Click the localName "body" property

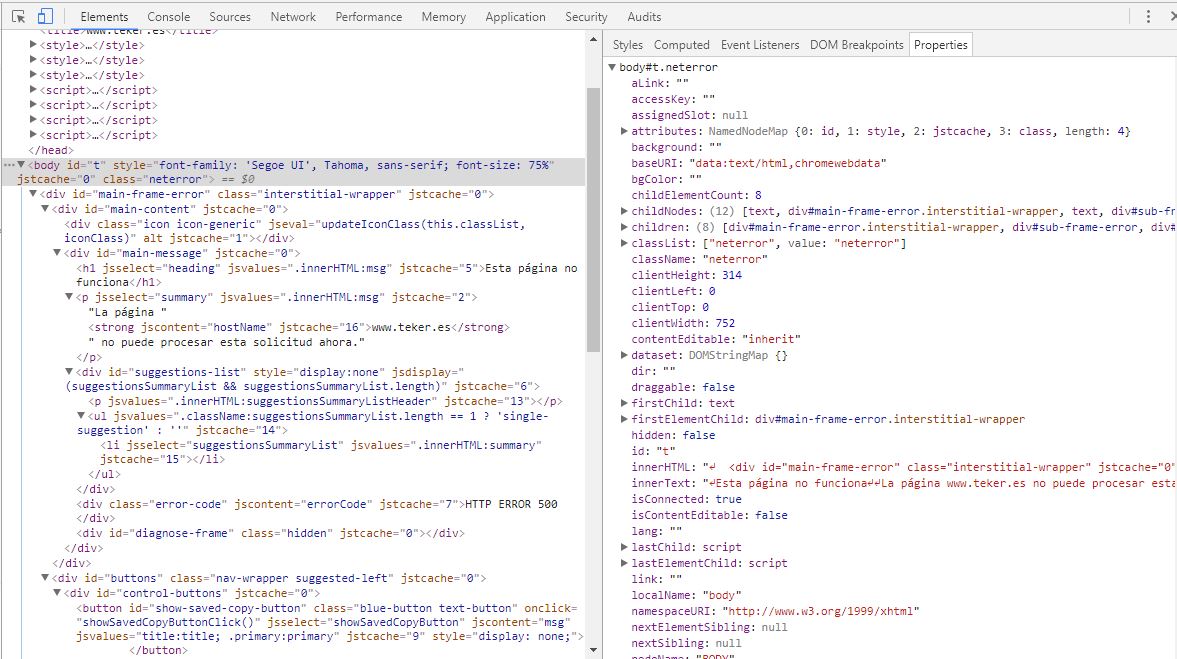(x=686, y=595)
